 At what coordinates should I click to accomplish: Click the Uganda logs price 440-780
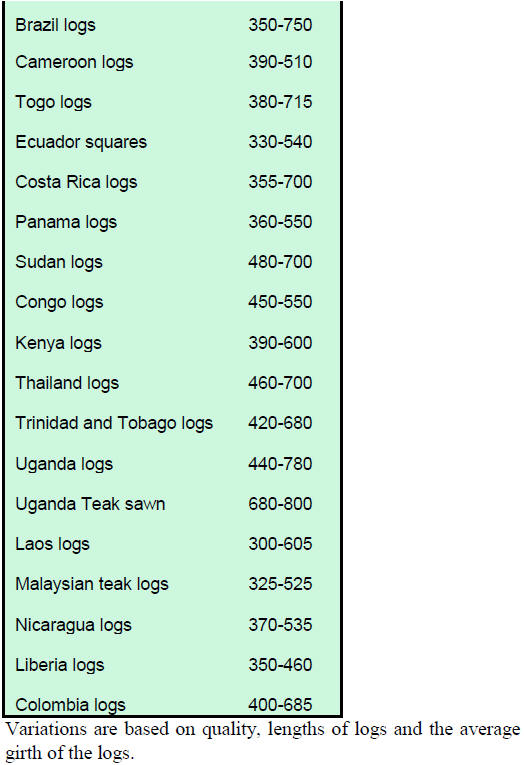click(x=280, y=464)
